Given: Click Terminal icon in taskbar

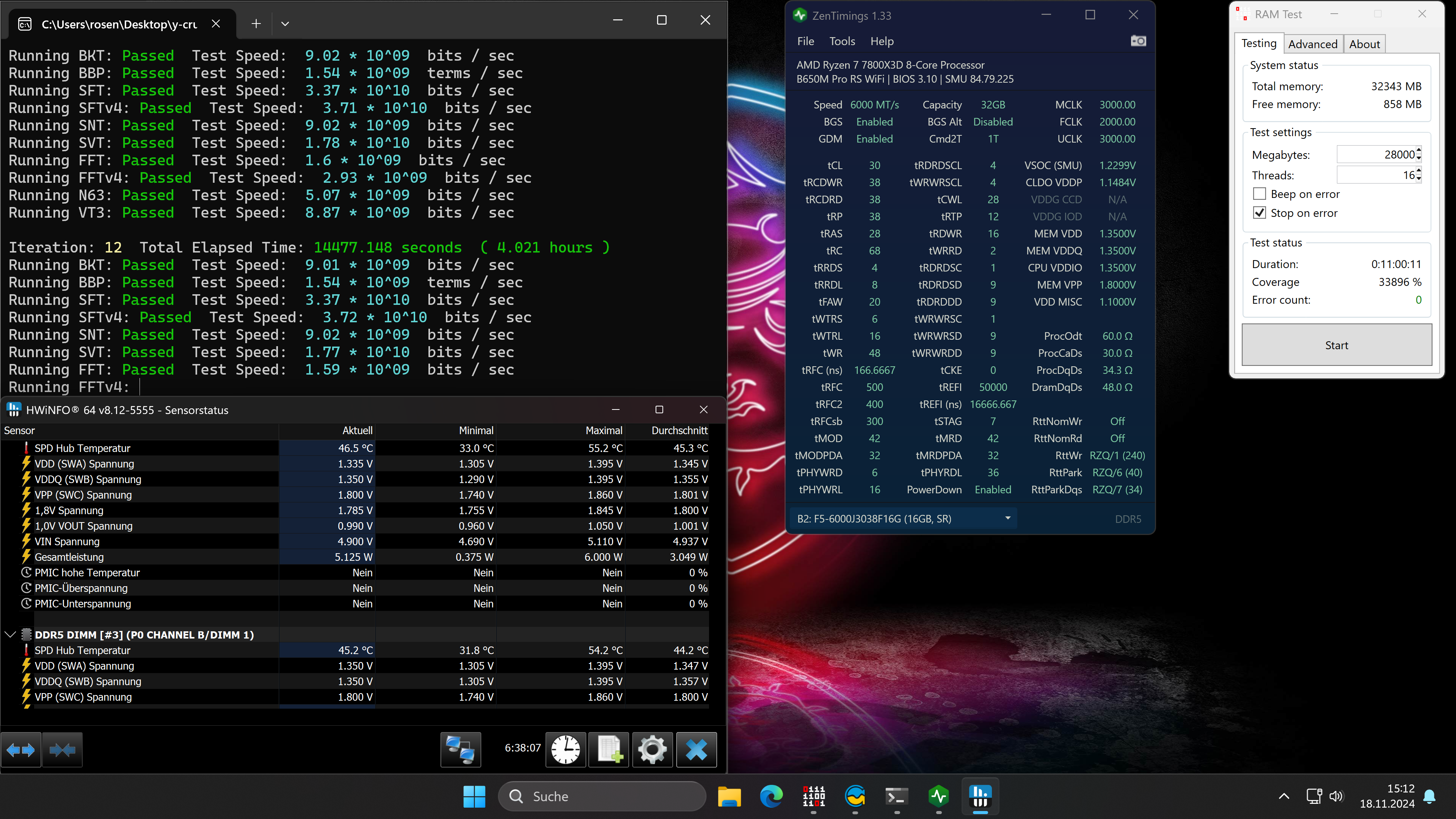Looking at the screenshot, I should pos(897,796).
